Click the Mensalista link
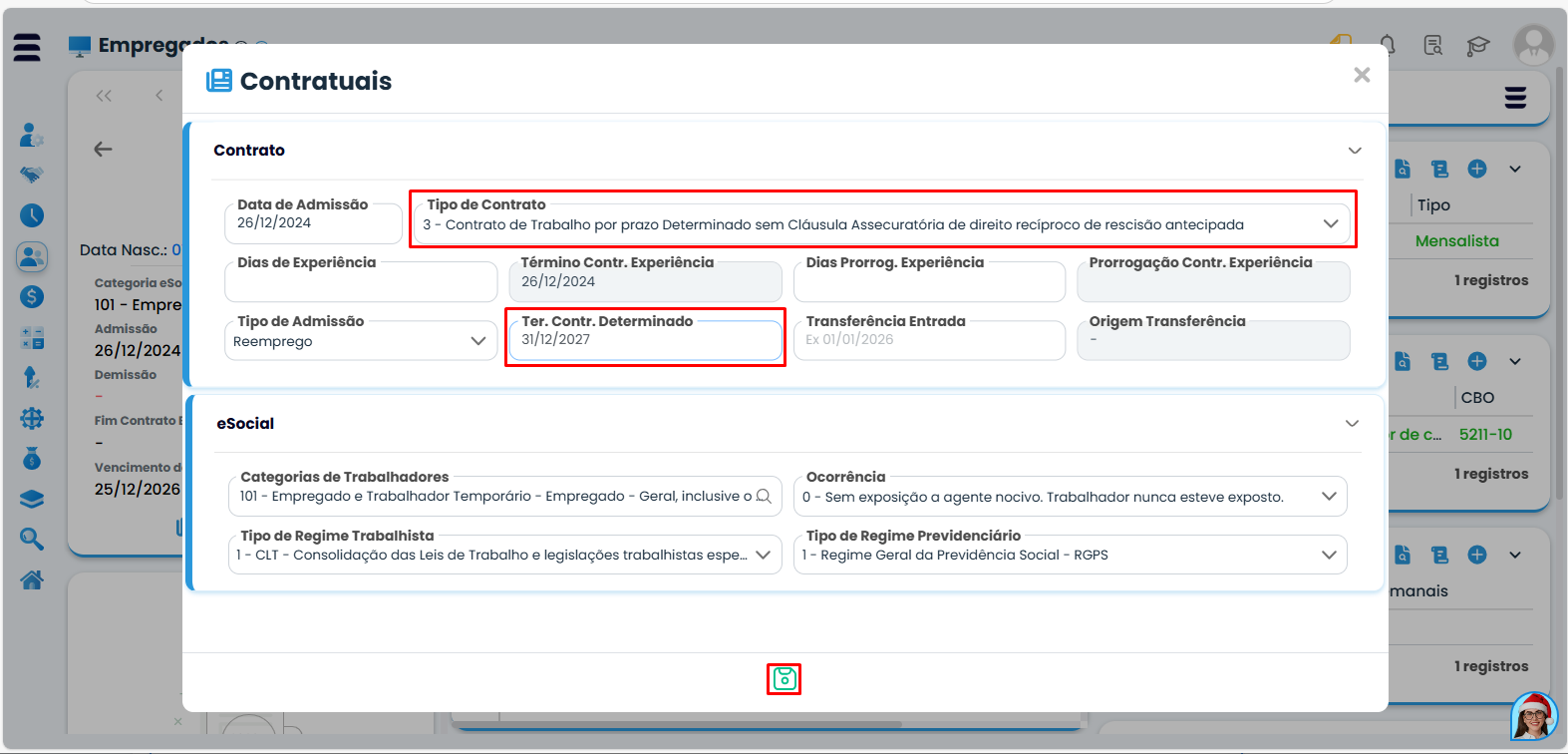1568x754 pixels. 1456,241
